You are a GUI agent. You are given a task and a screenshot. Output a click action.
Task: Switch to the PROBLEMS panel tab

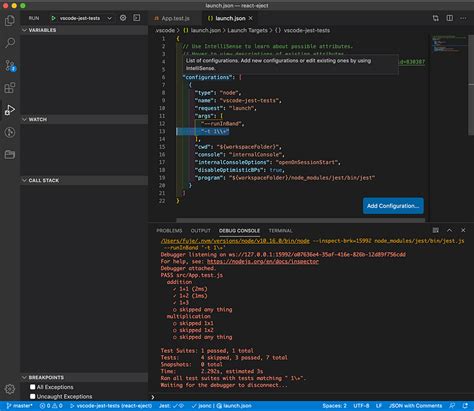click(x=169, y=230)
